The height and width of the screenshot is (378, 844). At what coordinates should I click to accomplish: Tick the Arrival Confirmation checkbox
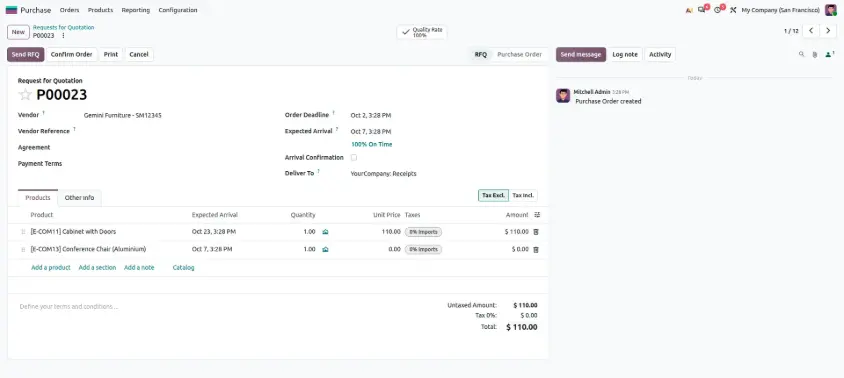coord(354,158)
